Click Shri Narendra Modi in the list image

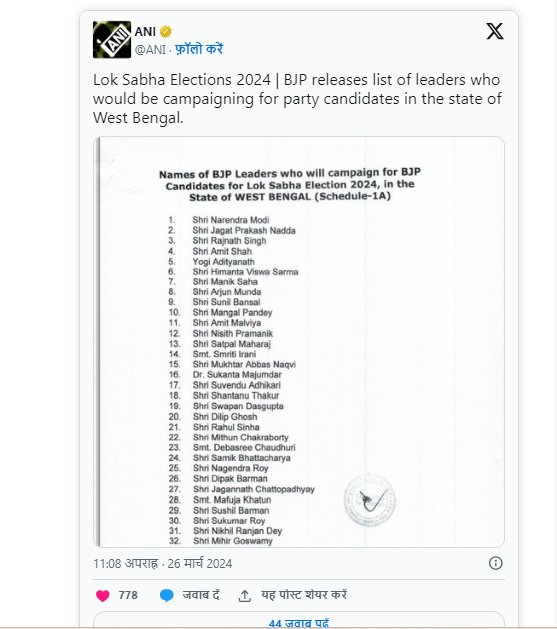231,220
